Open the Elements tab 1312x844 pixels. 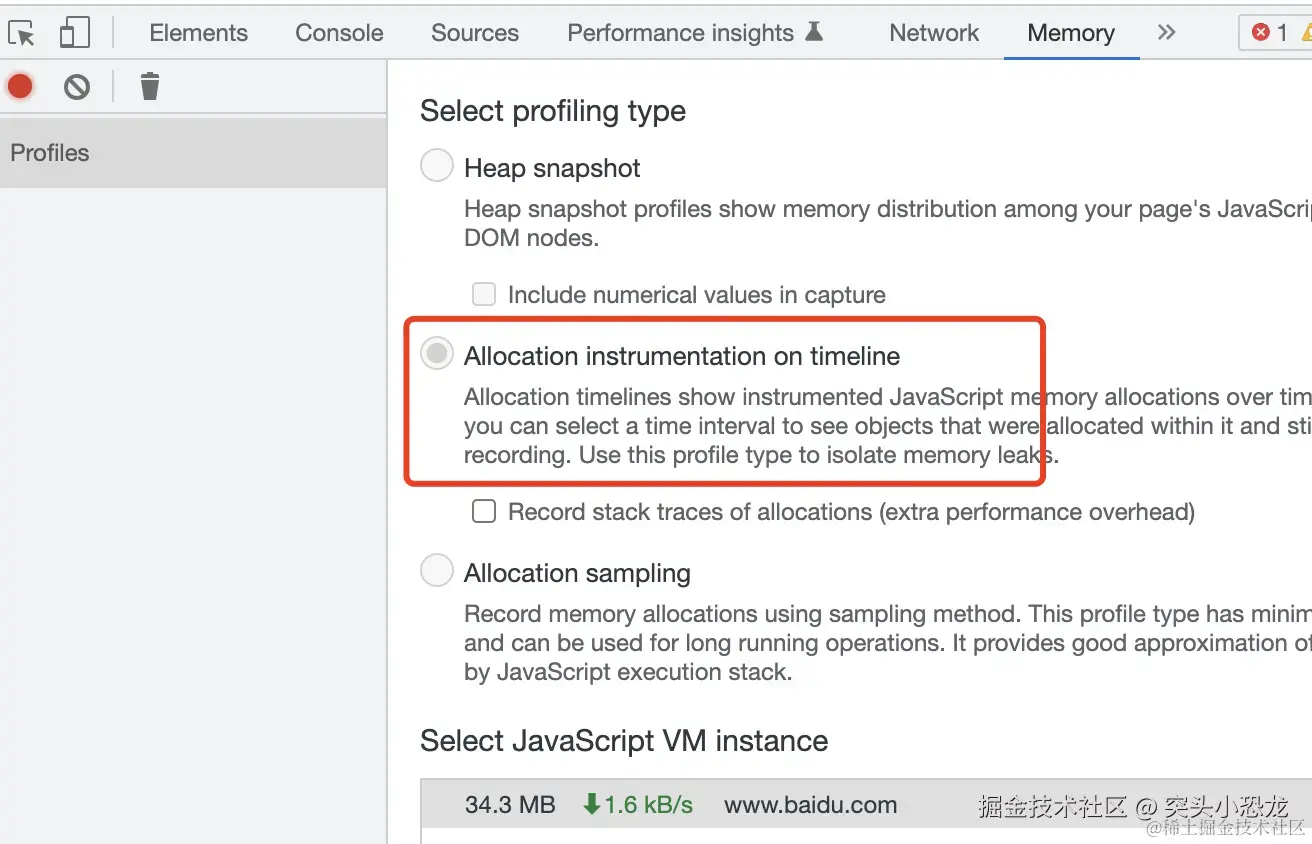pyautogui.click(x=198, y=33)
